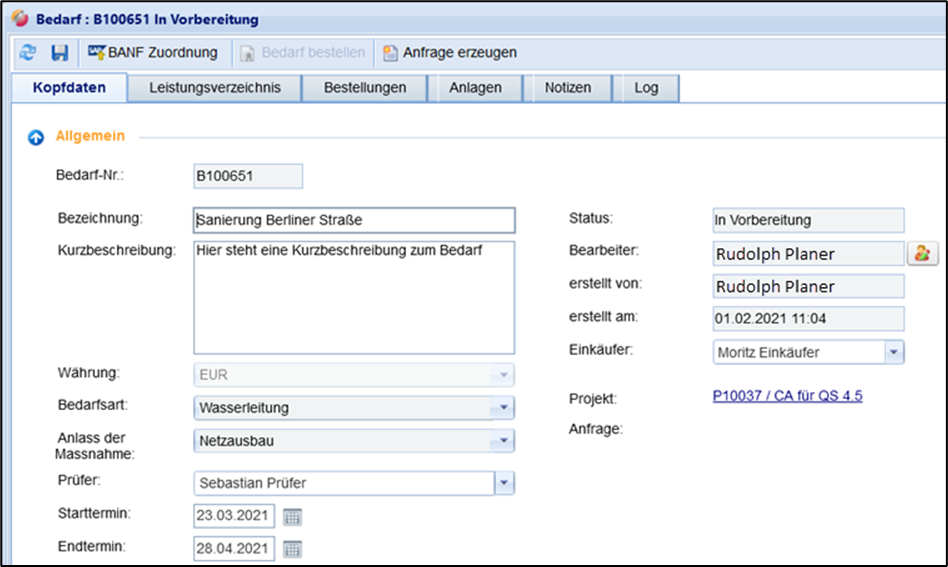Screen dimensions: 948x567
Task: Open the Prüfer dropdown list
Action: (x=504, y=484)
